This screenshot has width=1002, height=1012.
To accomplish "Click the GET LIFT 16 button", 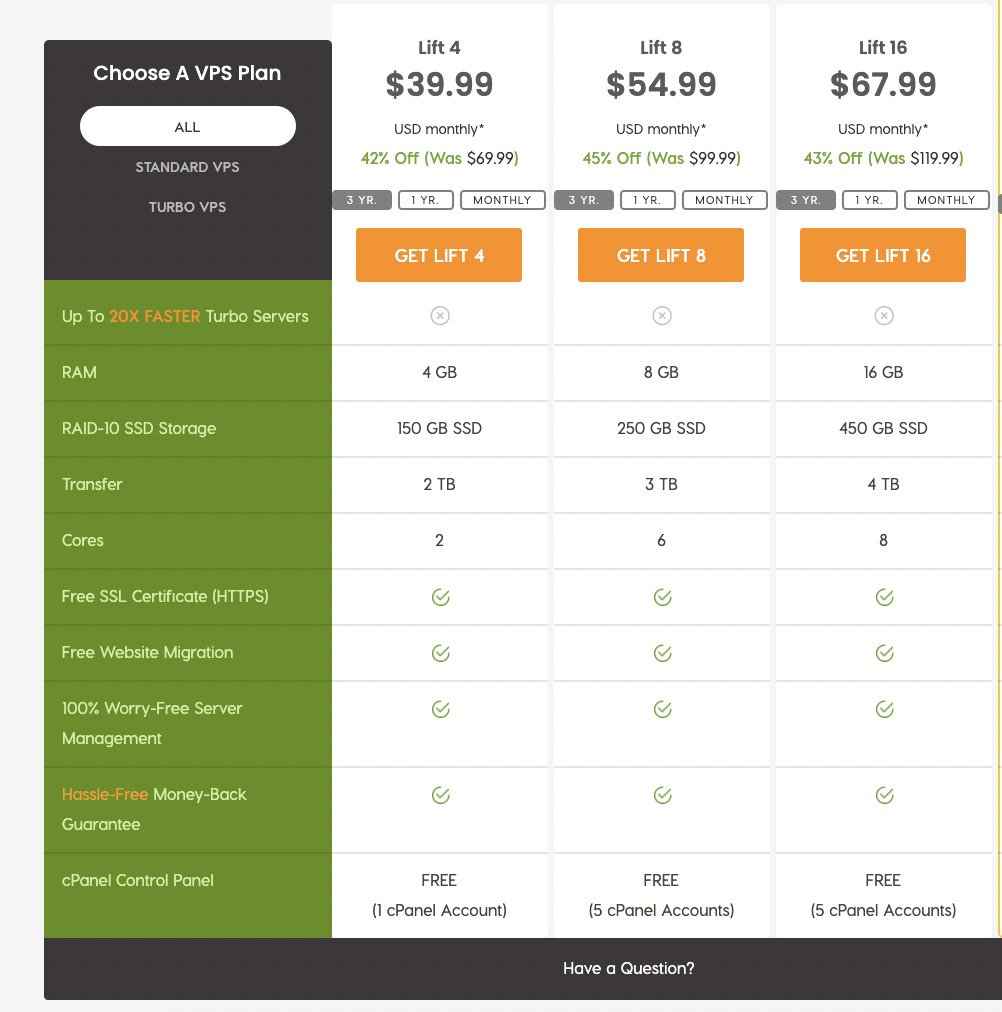I will click(x=883, y=255).
